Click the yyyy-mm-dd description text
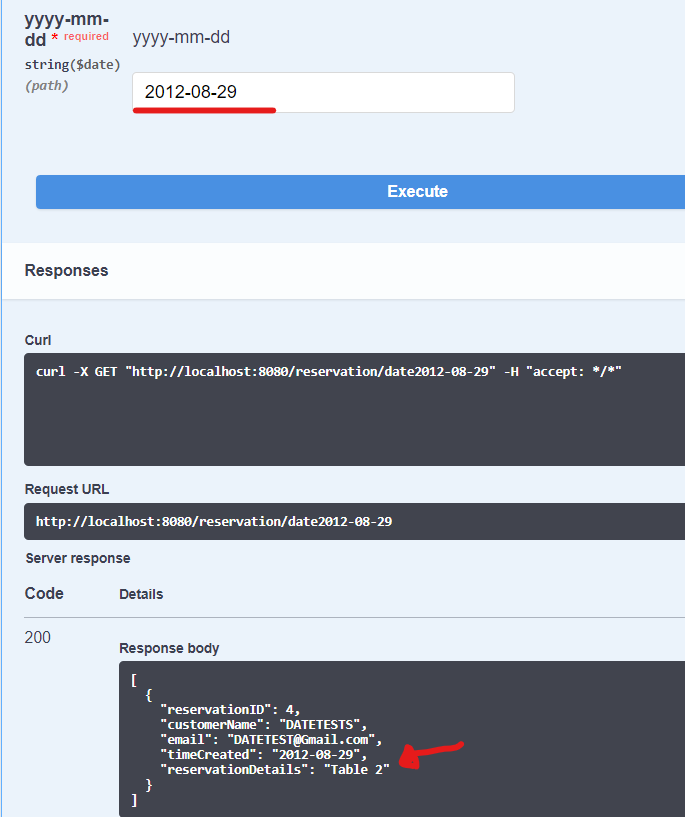Screen dimensions: 685x817 click(x=182, y=36)
